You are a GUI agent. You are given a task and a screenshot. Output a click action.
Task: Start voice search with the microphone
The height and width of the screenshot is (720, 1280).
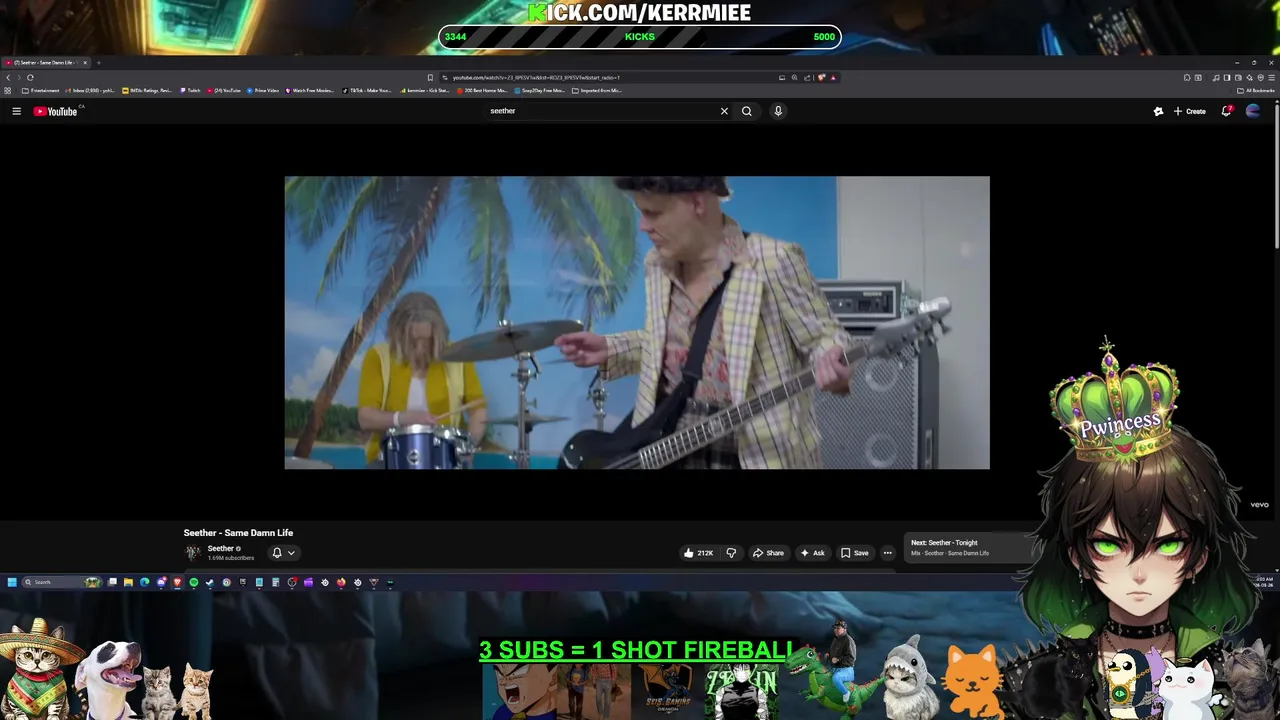(778, 111)
